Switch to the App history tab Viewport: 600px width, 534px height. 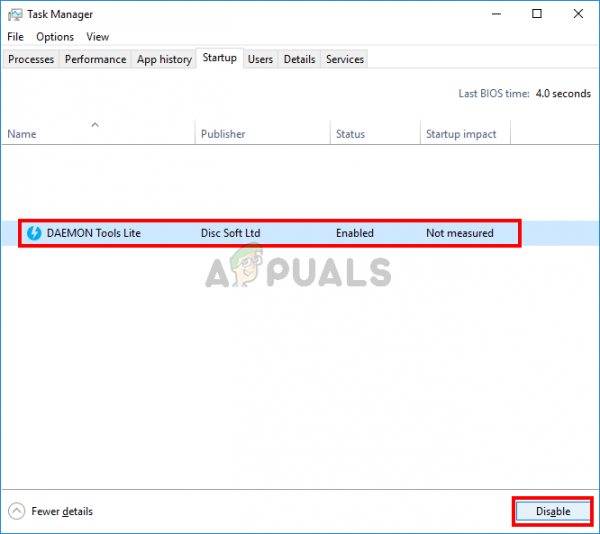point(164,59)
